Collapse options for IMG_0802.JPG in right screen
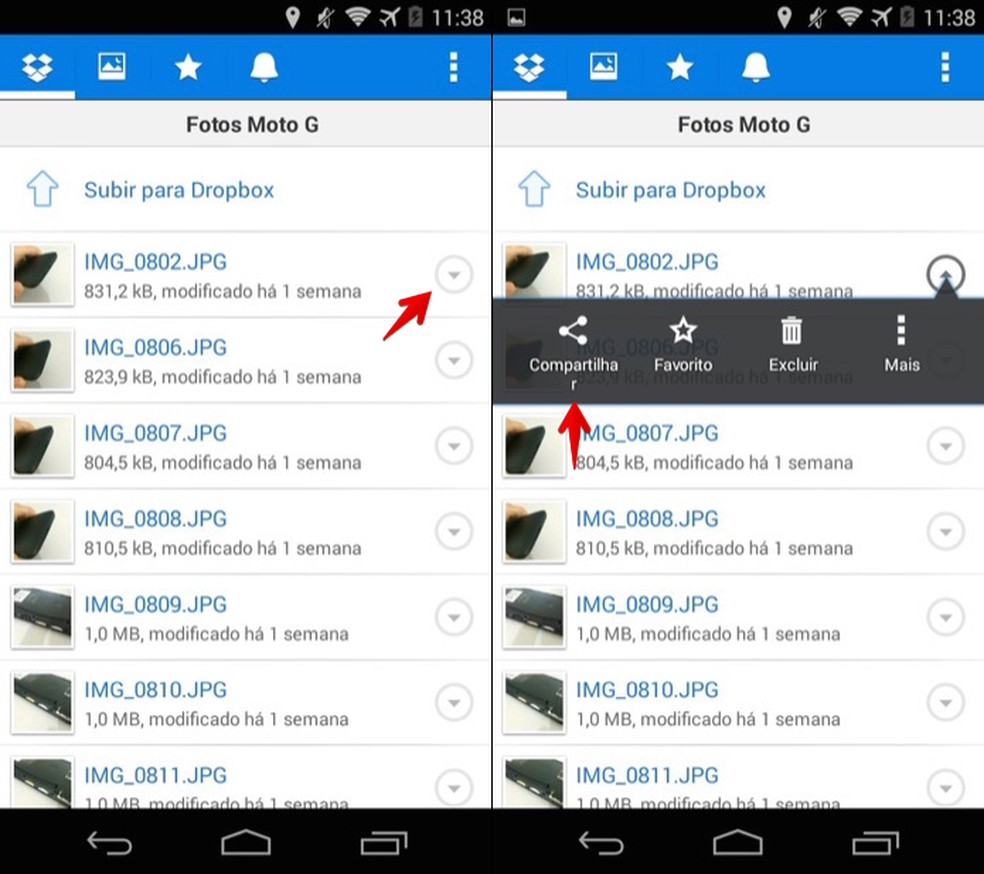Image resolution: width=984 pixels, height=874 pixels. click(x=946, y=274)
